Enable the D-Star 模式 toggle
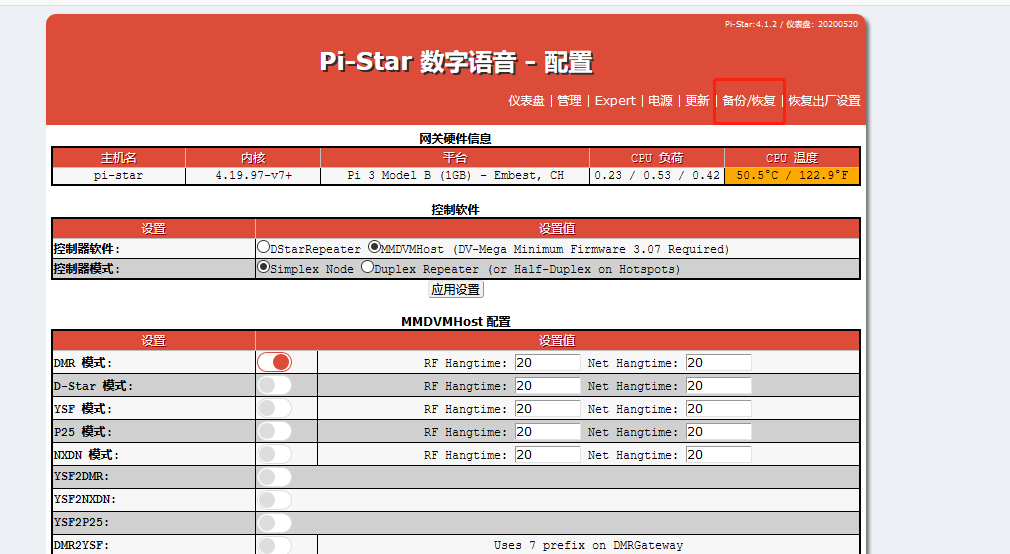1010x554 pixels. coord(274,385)
